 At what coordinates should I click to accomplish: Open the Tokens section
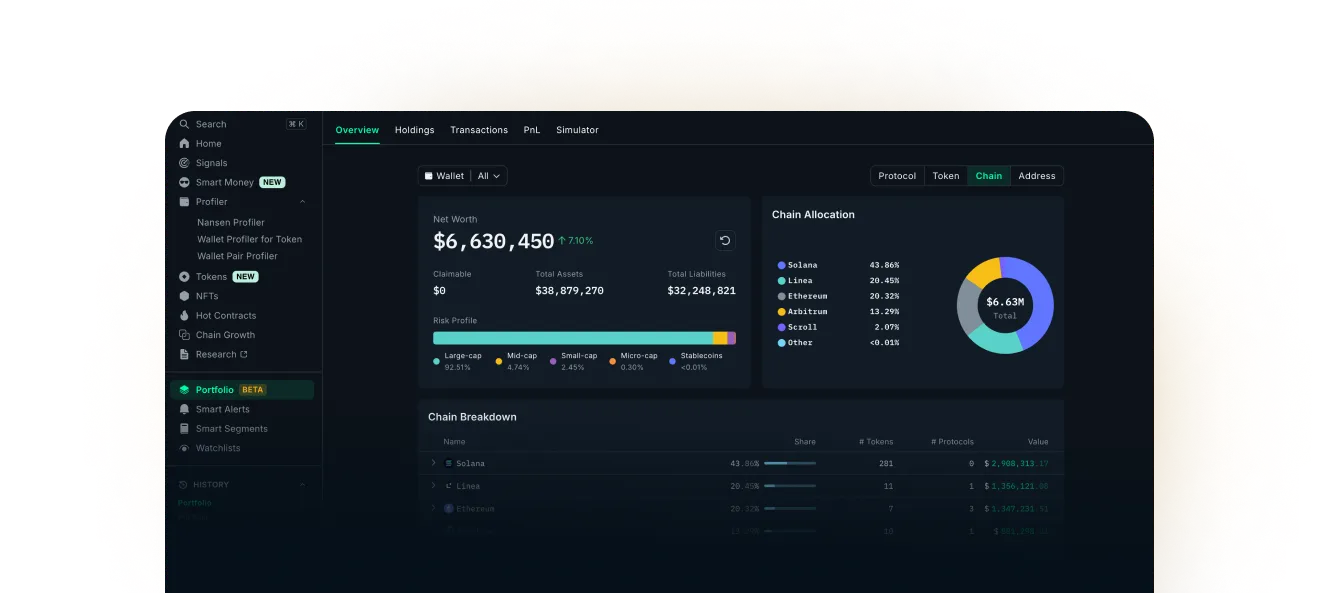tap(211, 277)
